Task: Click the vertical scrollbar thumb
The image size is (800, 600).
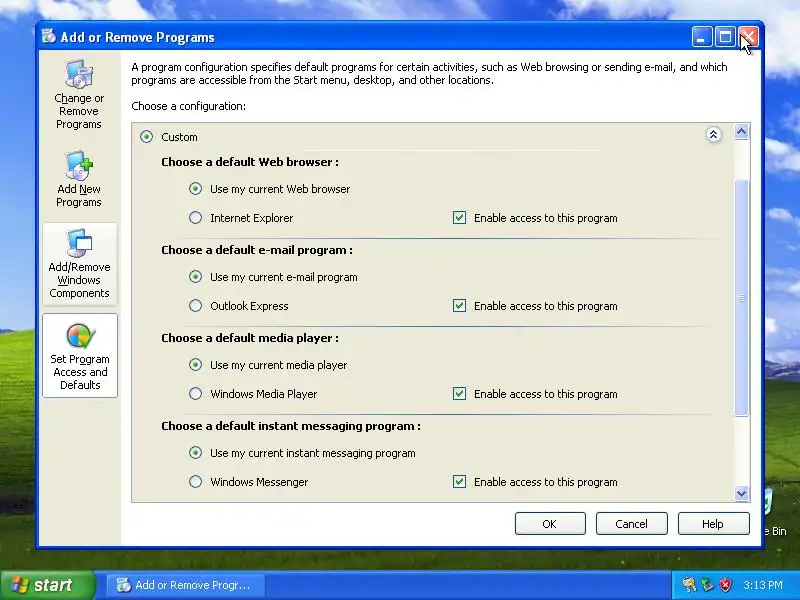Action: point(741,298)
